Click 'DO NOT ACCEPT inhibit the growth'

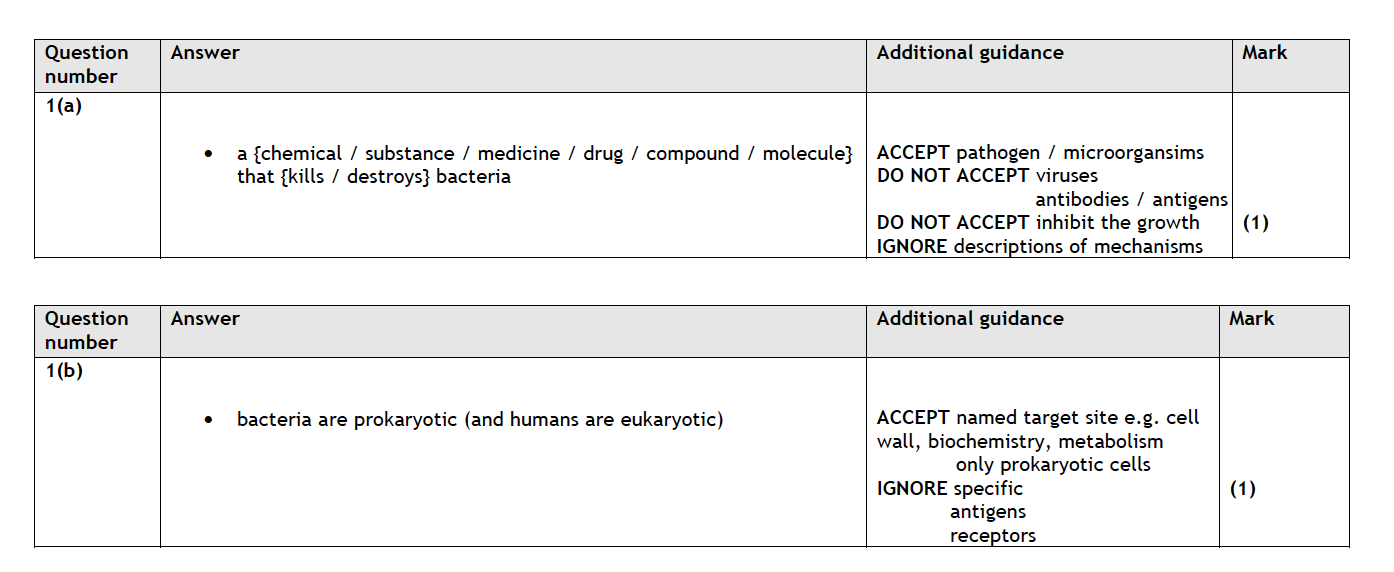pos(1037,222)
